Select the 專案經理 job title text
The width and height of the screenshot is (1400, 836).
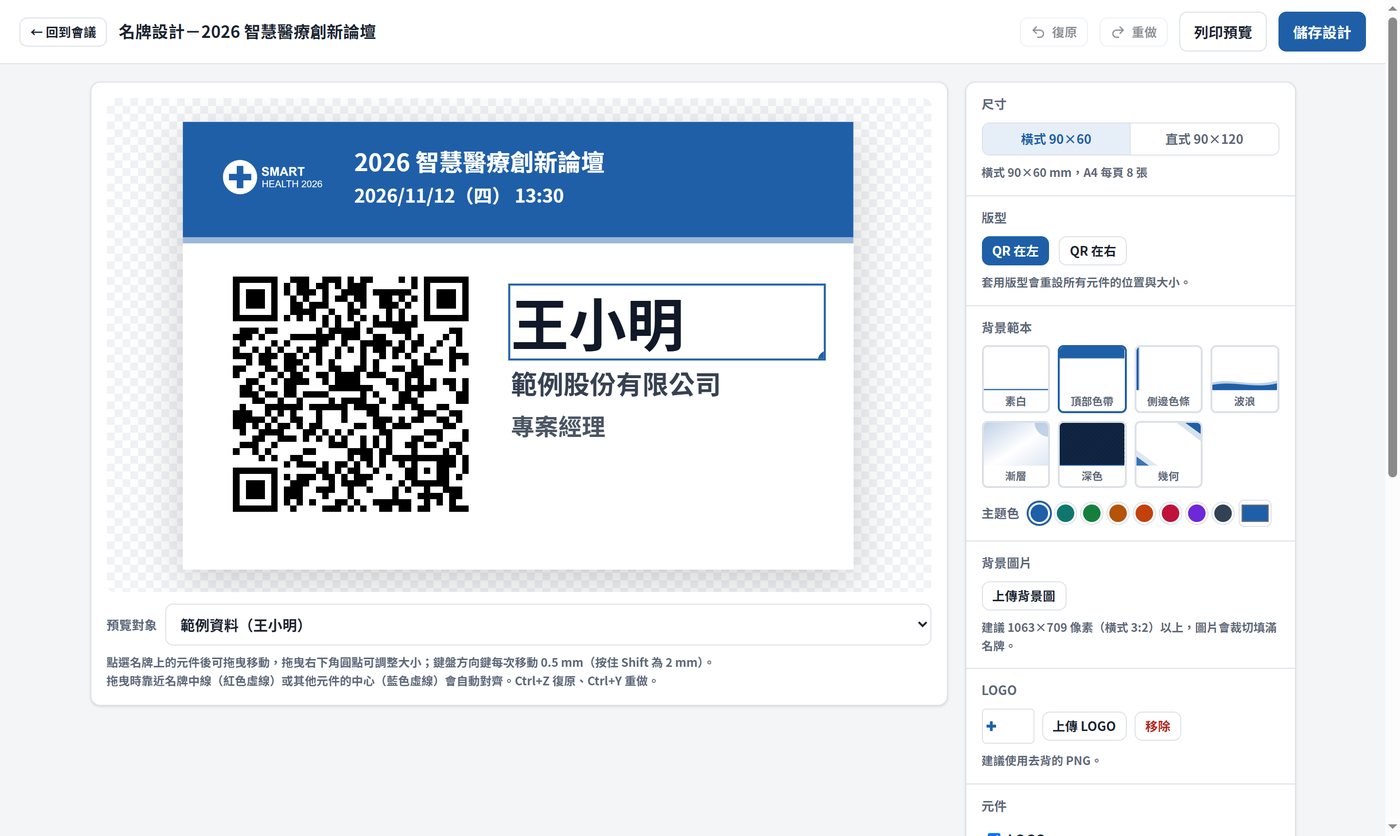[558, 427]
